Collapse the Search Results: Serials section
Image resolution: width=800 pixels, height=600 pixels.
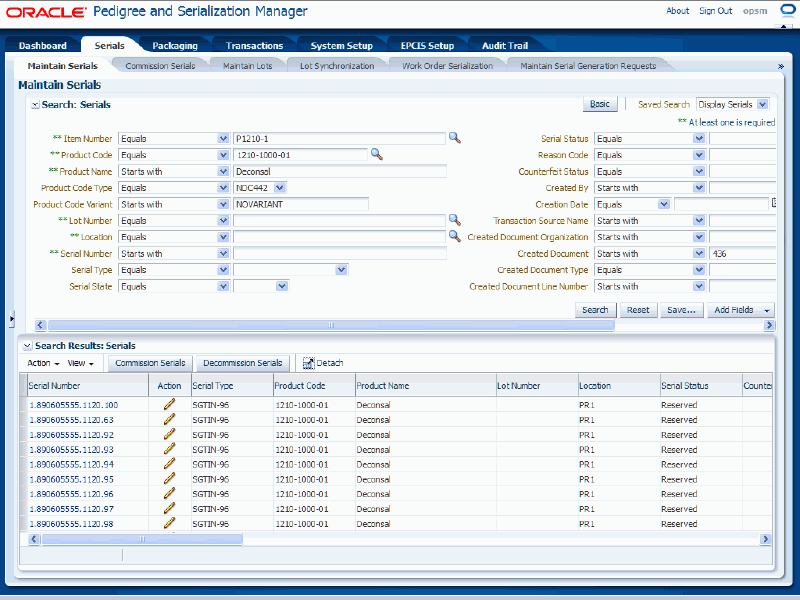tap(28, 346)
